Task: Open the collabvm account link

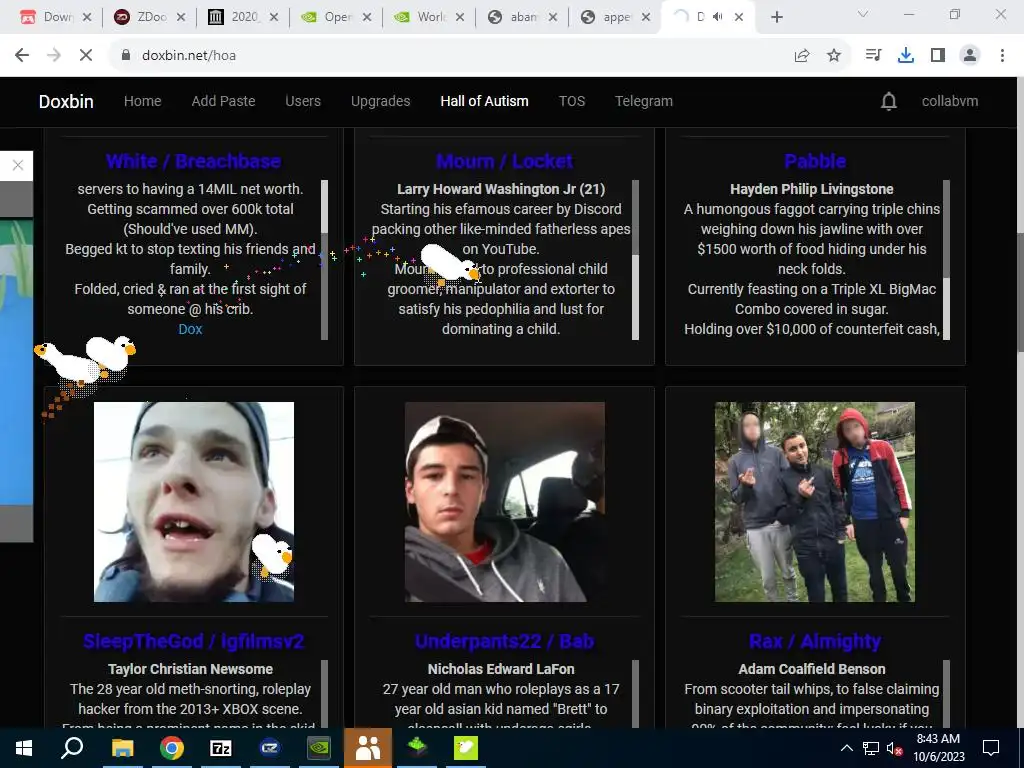Action: tap(950, 101)
